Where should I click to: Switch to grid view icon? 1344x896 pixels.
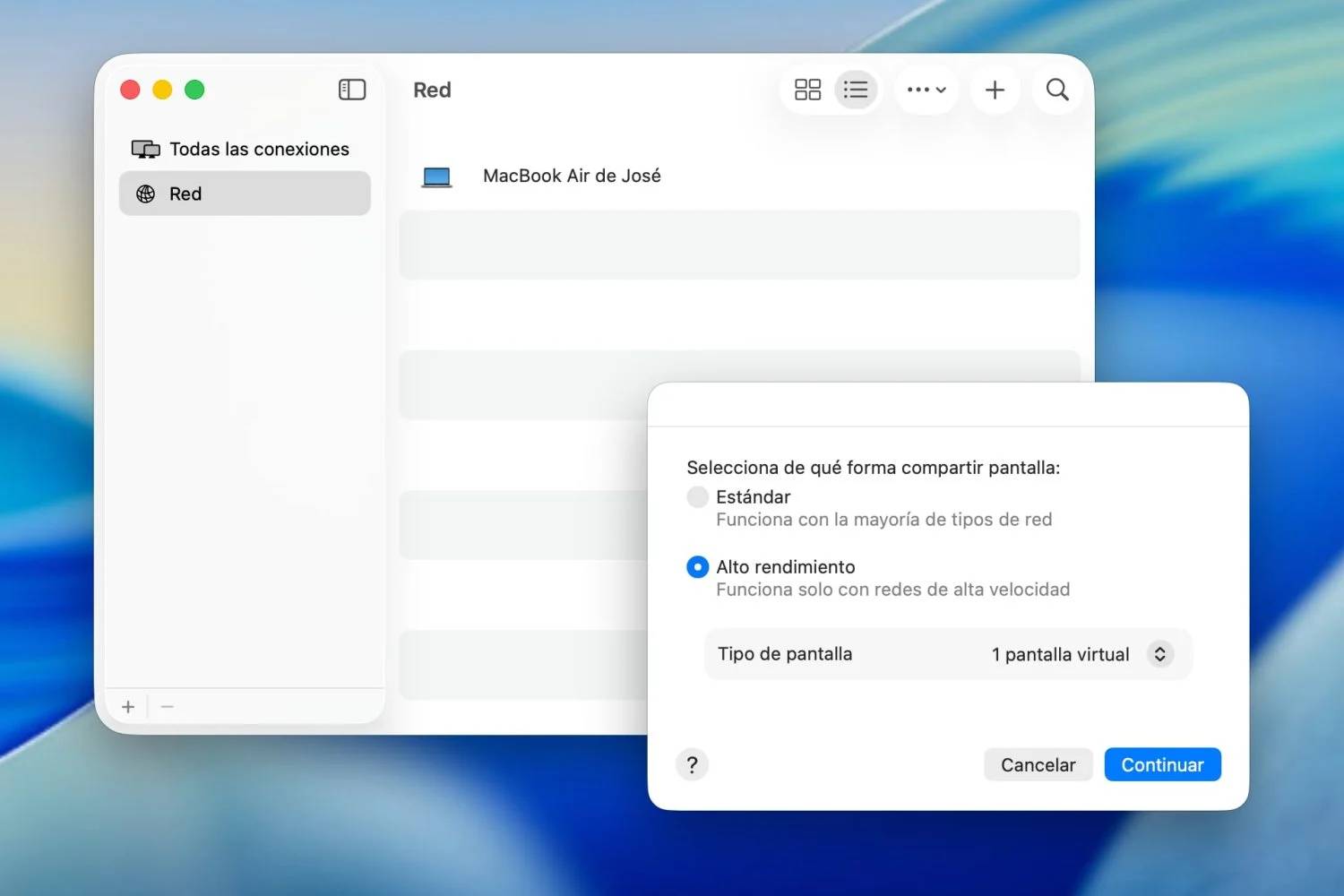[x=807, y=90]
